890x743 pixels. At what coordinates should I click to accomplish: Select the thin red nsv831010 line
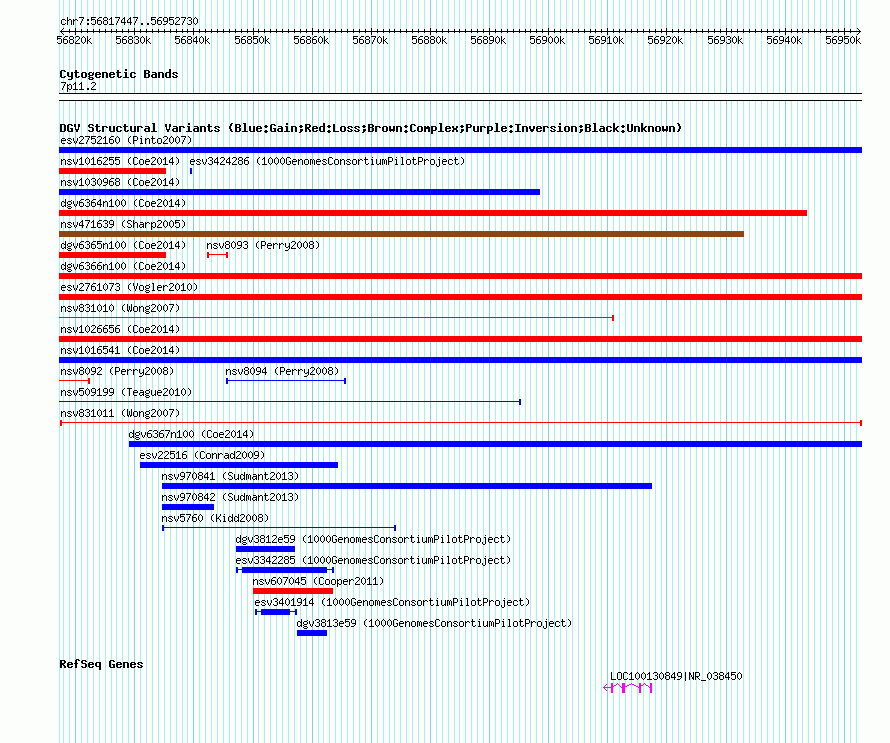[x=337, y=318]
